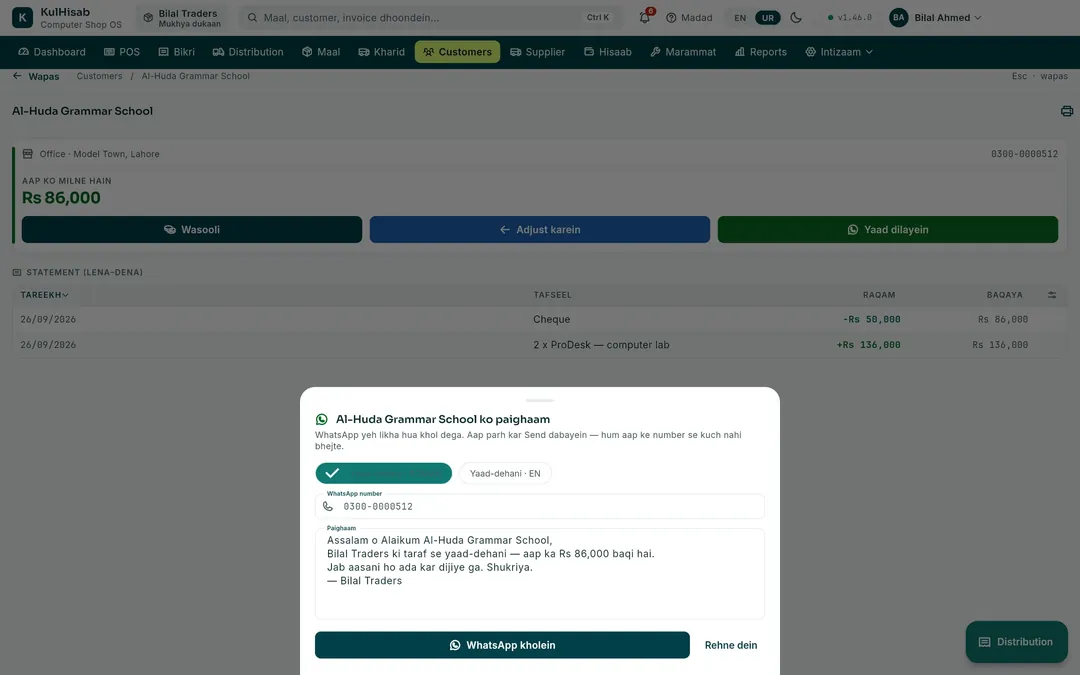Select the Customers tab
This screenshot has height=675, width=1080.
[457, 52]
